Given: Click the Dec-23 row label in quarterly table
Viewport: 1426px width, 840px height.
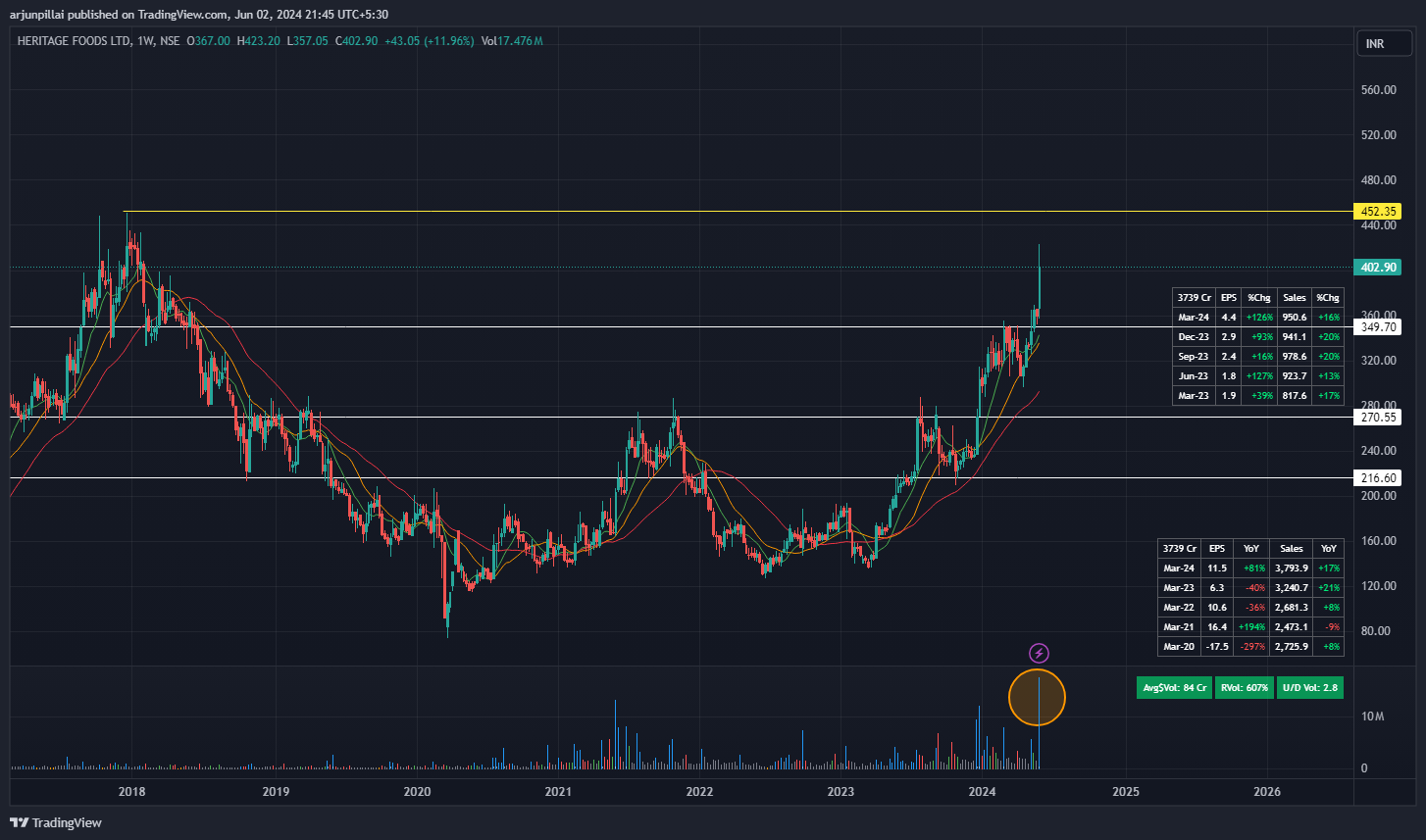Looking at the screenshot, I should [x=1193, y=337].
